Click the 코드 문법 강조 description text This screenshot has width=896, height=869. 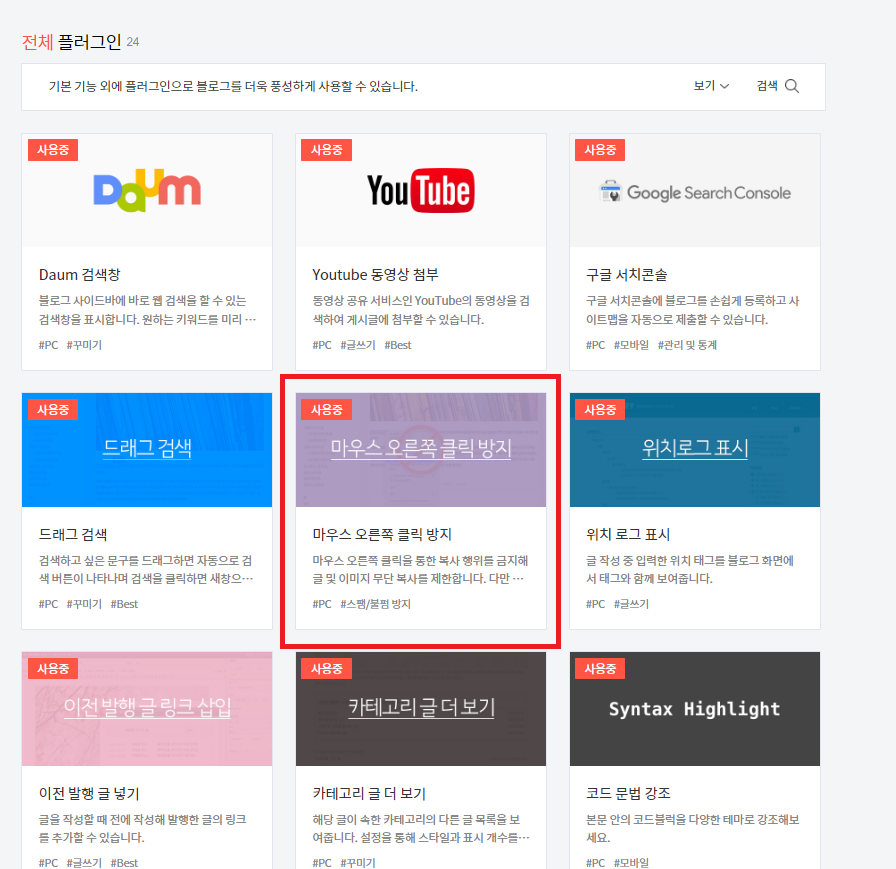click(x=693, y=828)
